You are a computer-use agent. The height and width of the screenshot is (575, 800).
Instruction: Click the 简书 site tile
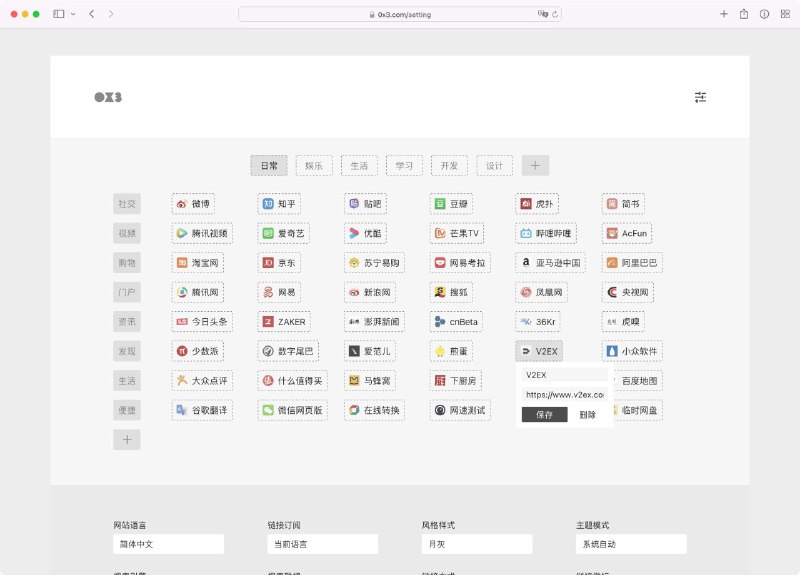coord(623,204)
